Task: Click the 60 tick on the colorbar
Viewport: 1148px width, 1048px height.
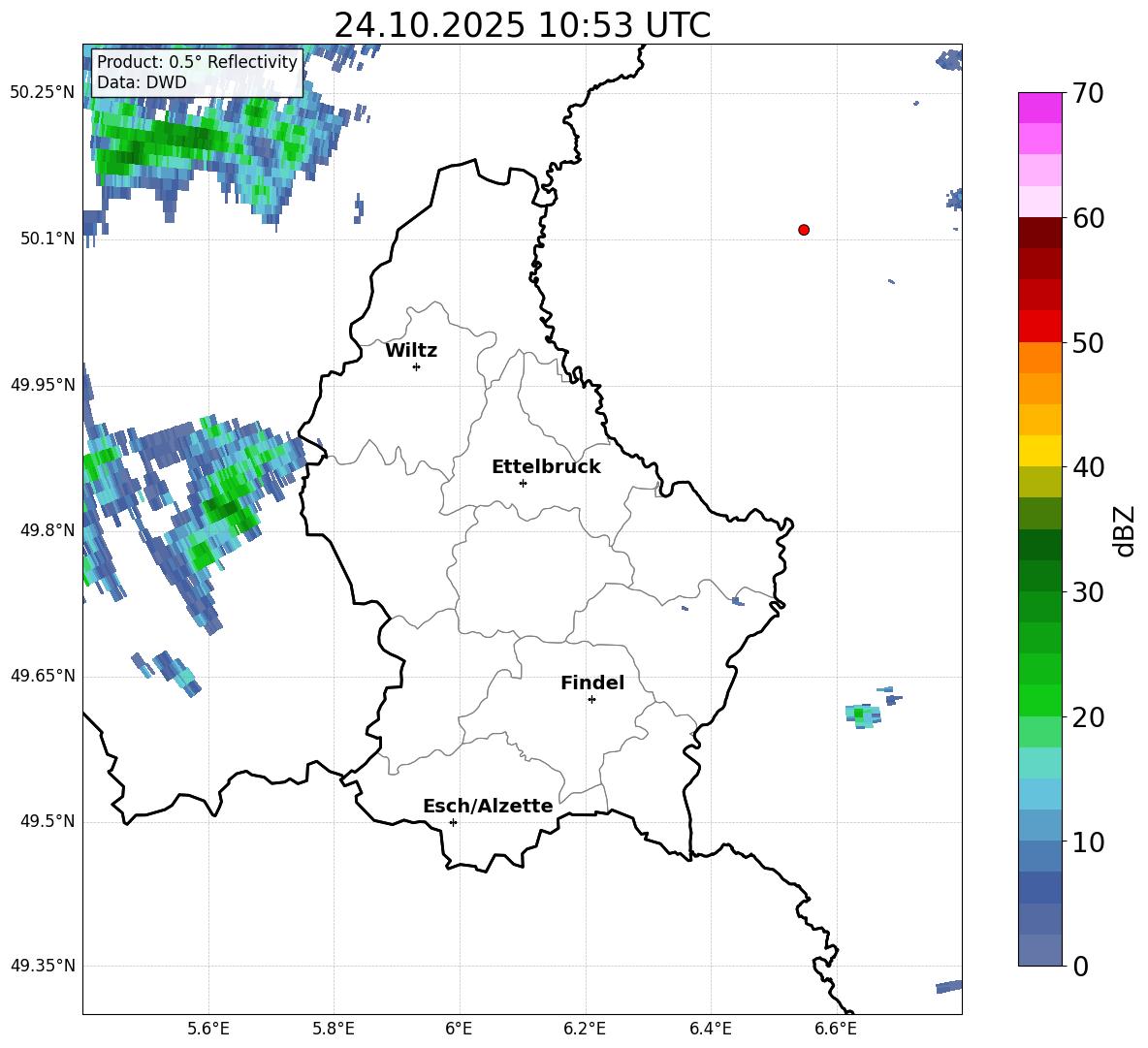Action: 1088,218
